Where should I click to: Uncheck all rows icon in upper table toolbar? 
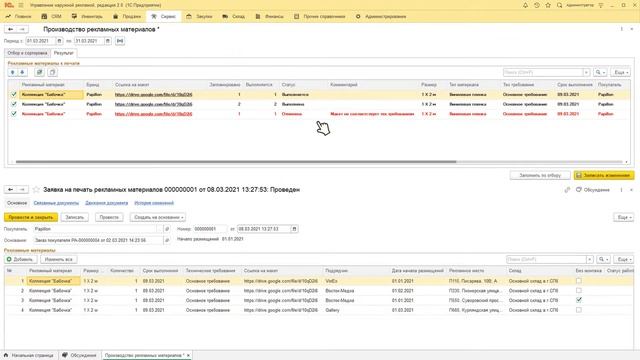(52, 72)
